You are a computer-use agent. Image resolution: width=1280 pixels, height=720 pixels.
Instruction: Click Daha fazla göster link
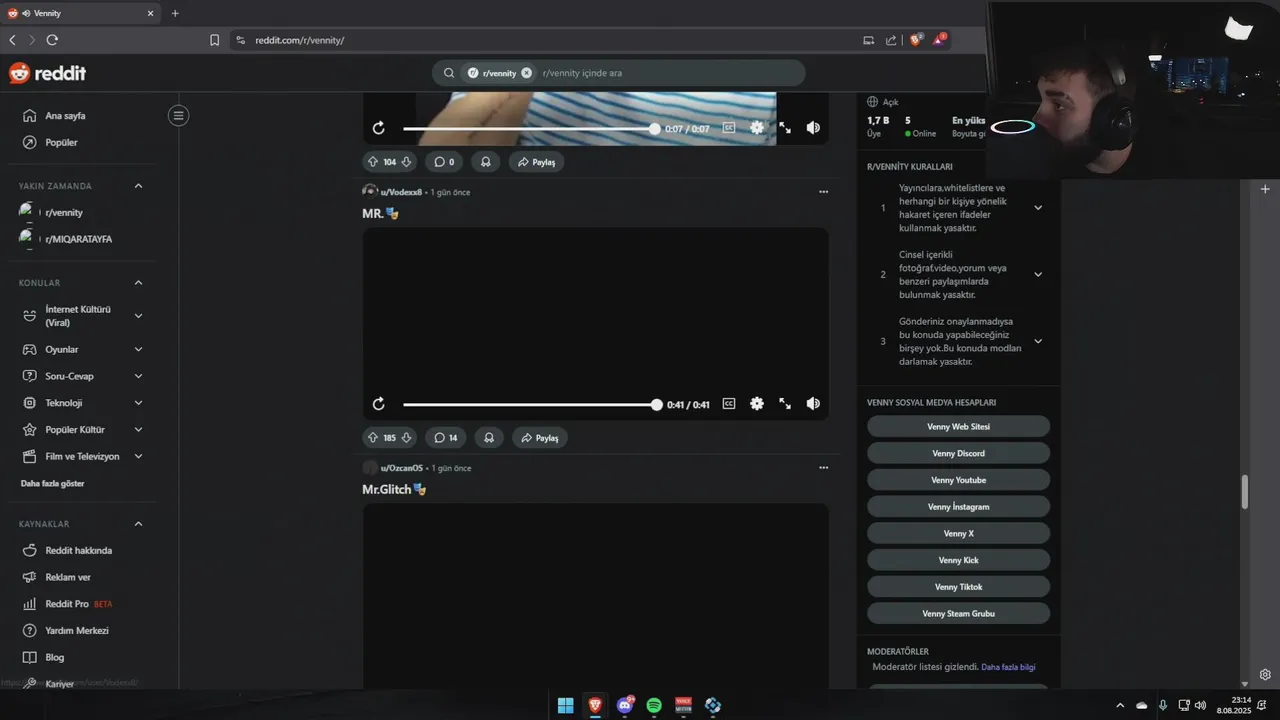click(x=52, y=484)
